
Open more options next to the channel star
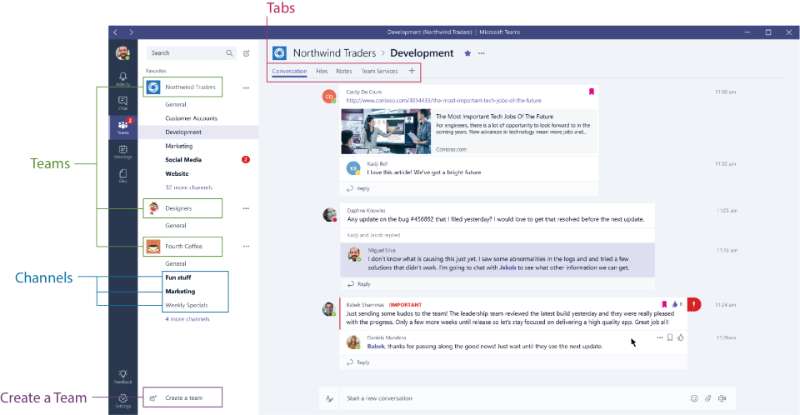[x=481, y=53]
